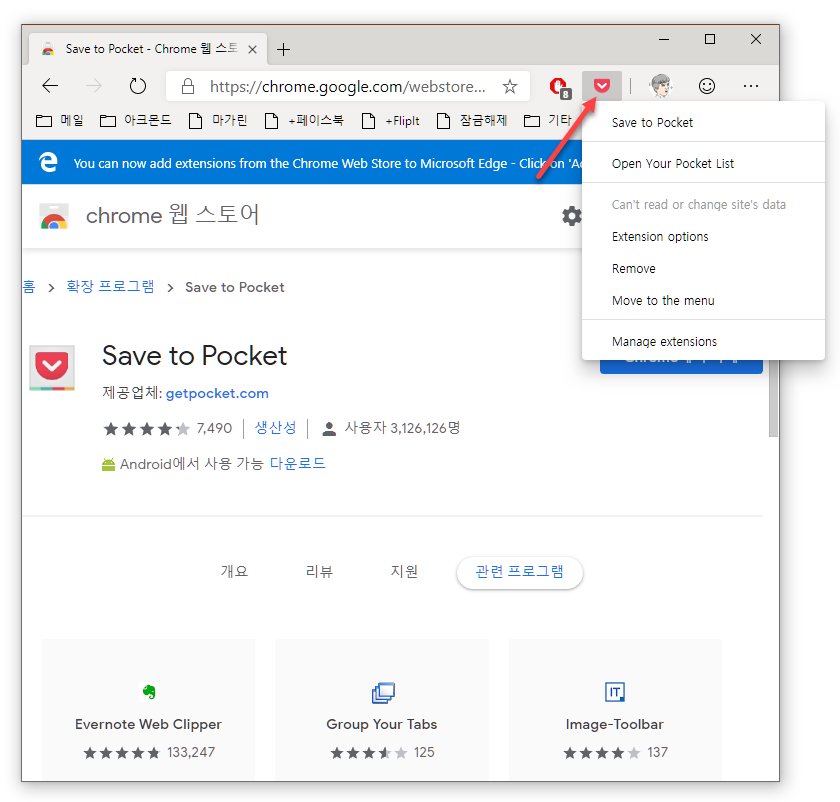Image resolution: width=840 pixels, height=802 pixels.
Task: Click the Android 다운로드 link
Action: click(297, 463)
